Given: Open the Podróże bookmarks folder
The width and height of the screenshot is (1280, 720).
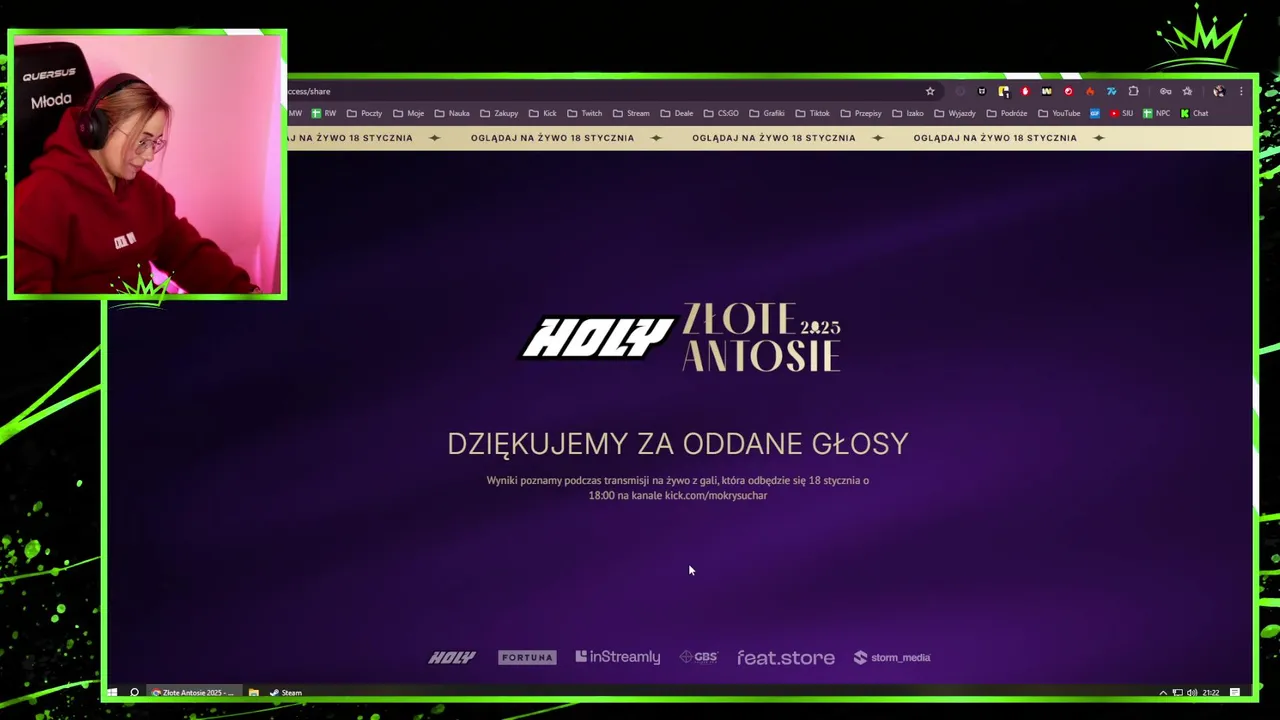Looking at the screenshot, I should (1007, 113).
